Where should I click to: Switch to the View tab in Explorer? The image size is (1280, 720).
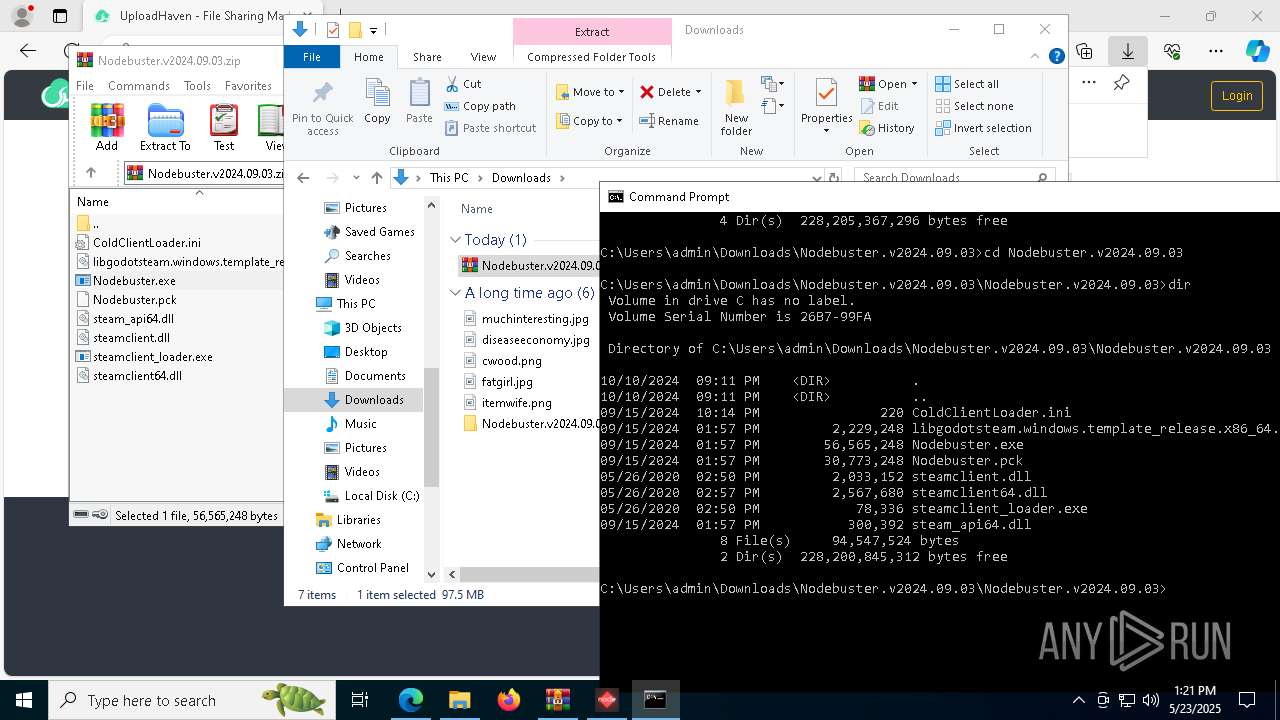(x=483, y=57)
